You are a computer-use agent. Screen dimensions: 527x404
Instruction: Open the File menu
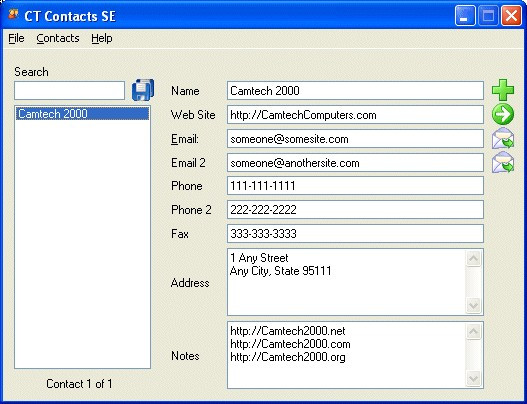click(16, 38)
